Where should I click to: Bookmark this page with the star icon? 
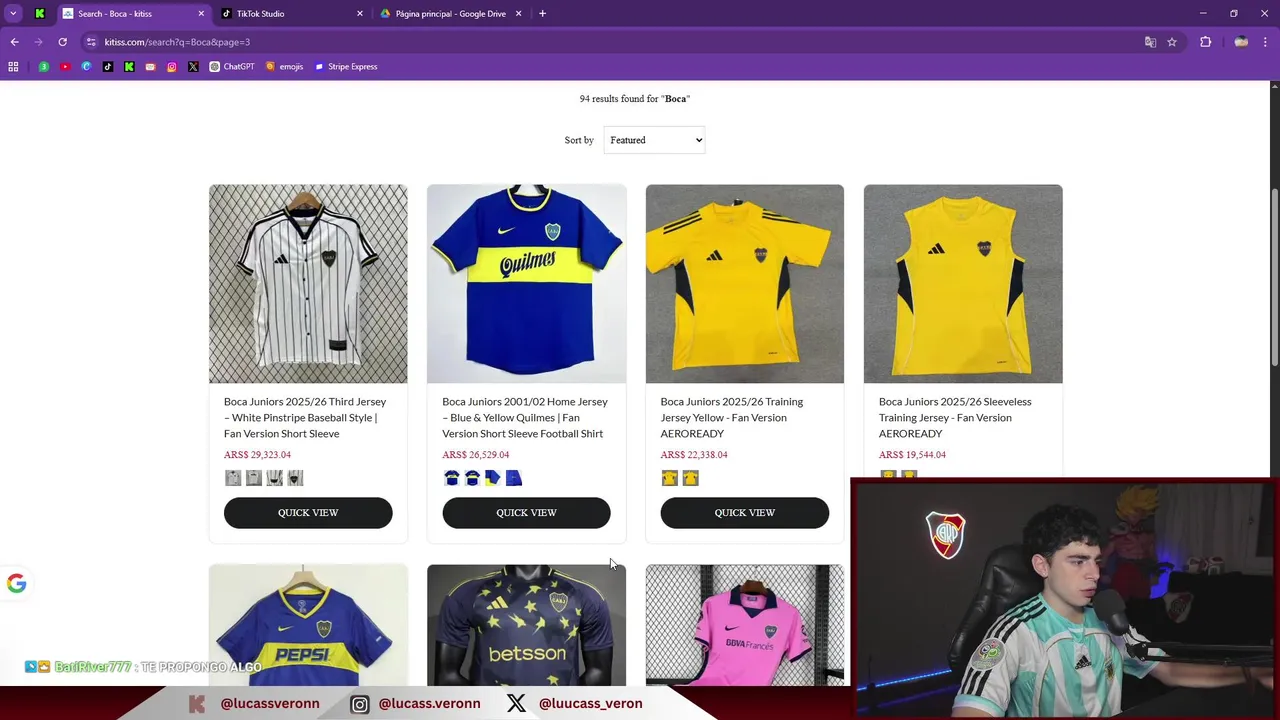click(1172, 42)
